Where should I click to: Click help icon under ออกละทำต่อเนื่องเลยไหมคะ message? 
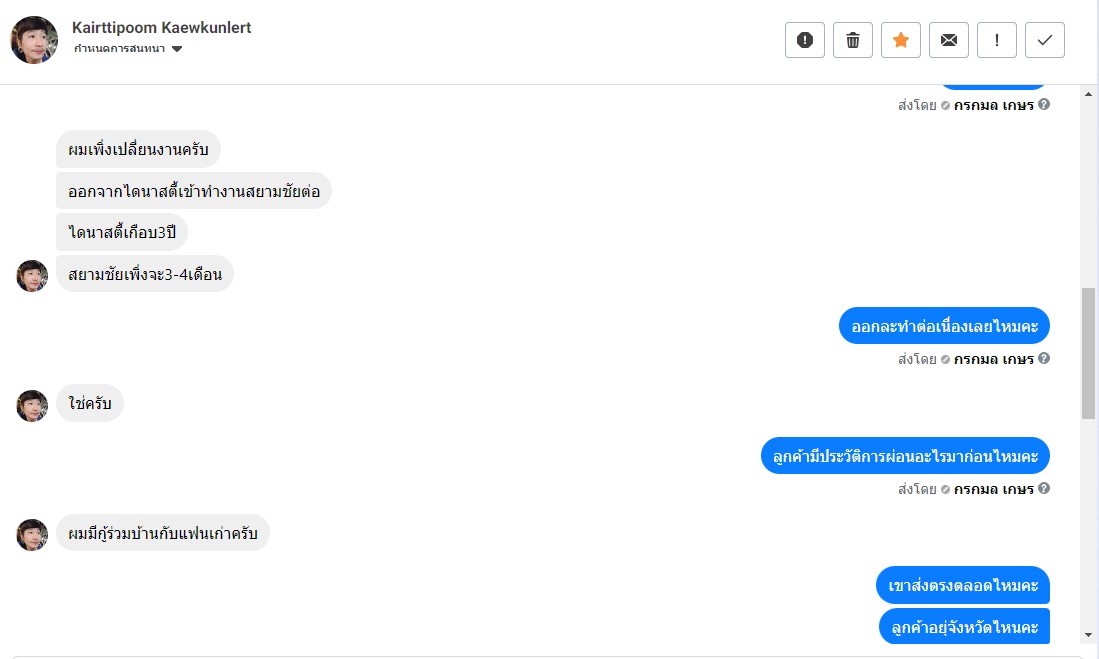[1044, 358]
